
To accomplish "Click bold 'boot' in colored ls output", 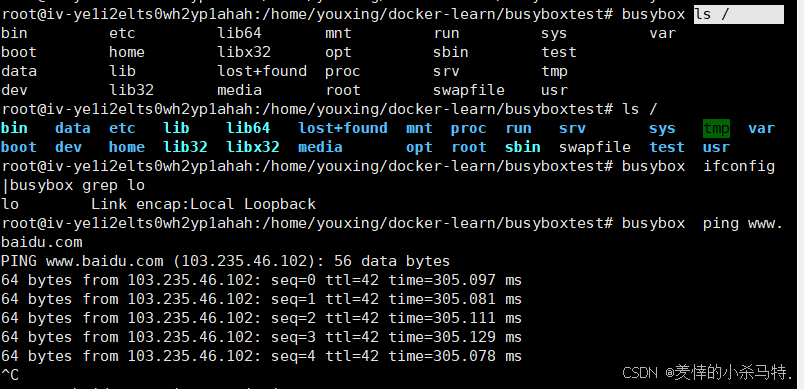I will [x=19, y=147].
